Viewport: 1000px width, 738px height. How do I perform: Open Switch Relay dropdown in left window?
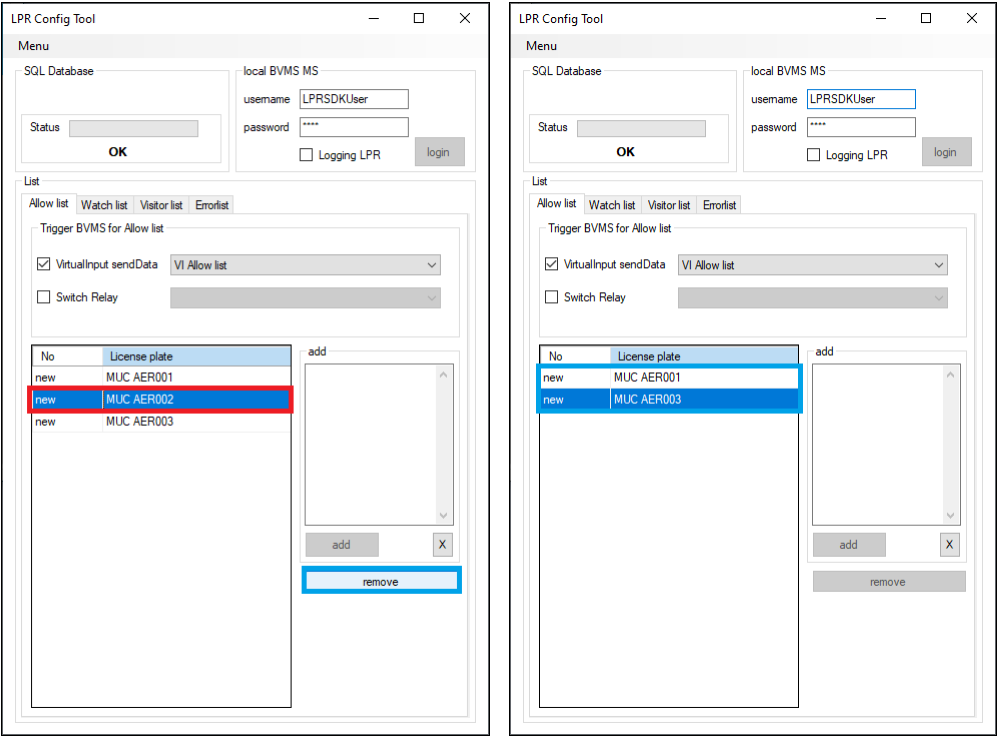click(305, 297)
